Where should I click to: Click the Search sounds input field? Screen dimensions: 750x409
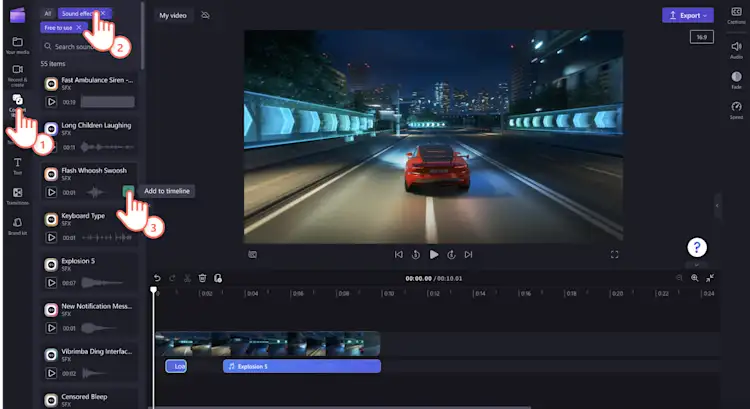pos(88,46)
